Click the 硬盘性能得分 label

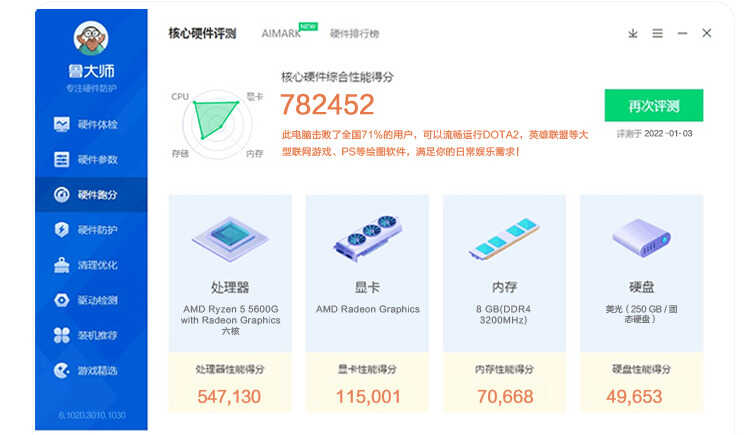click(x=641, y=369)
